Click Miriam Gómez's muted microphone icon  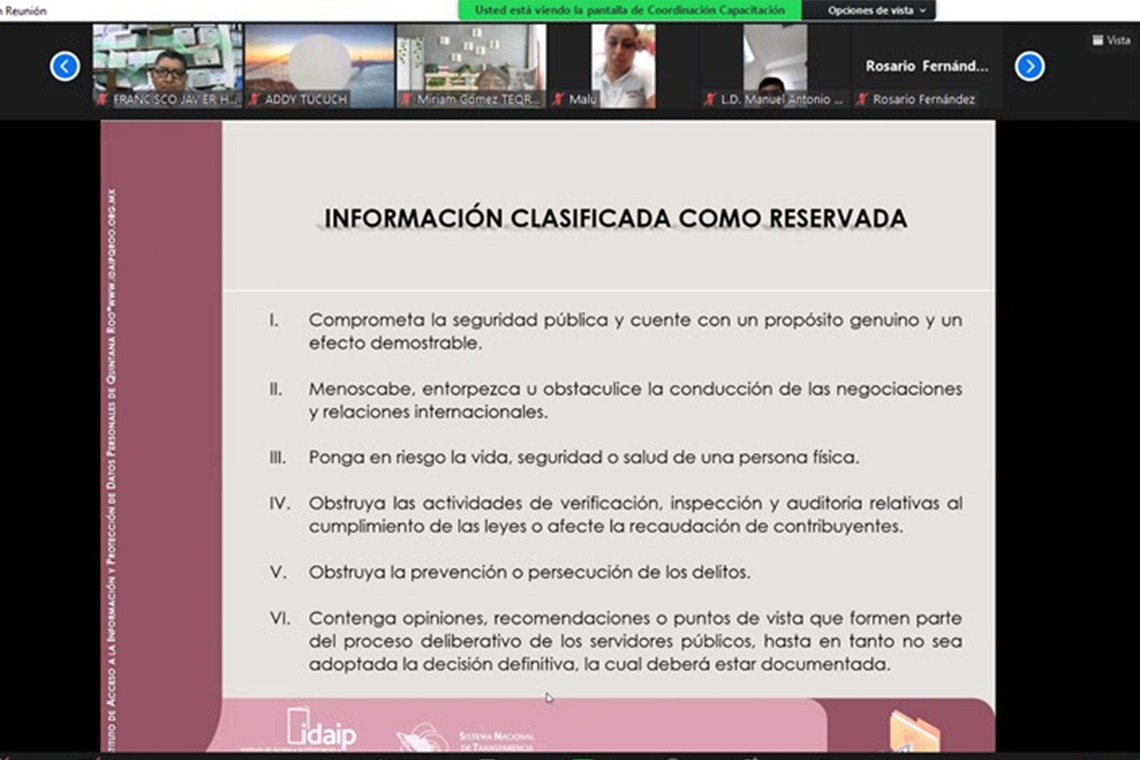click(x=407, y=100)
